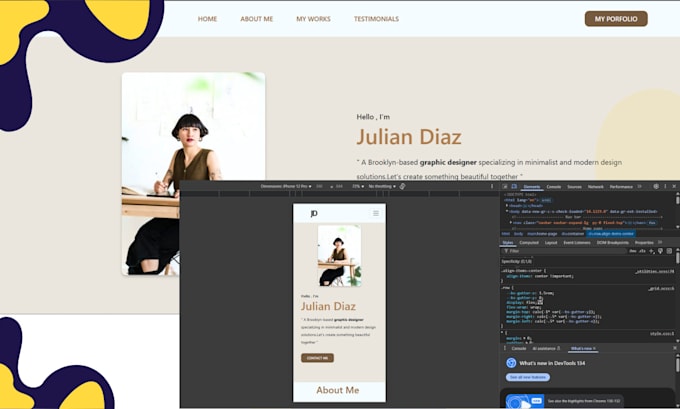Viewport: 680px width, 409px height.
Task: Click the device height input field
Action: click(x=339, y=186)
